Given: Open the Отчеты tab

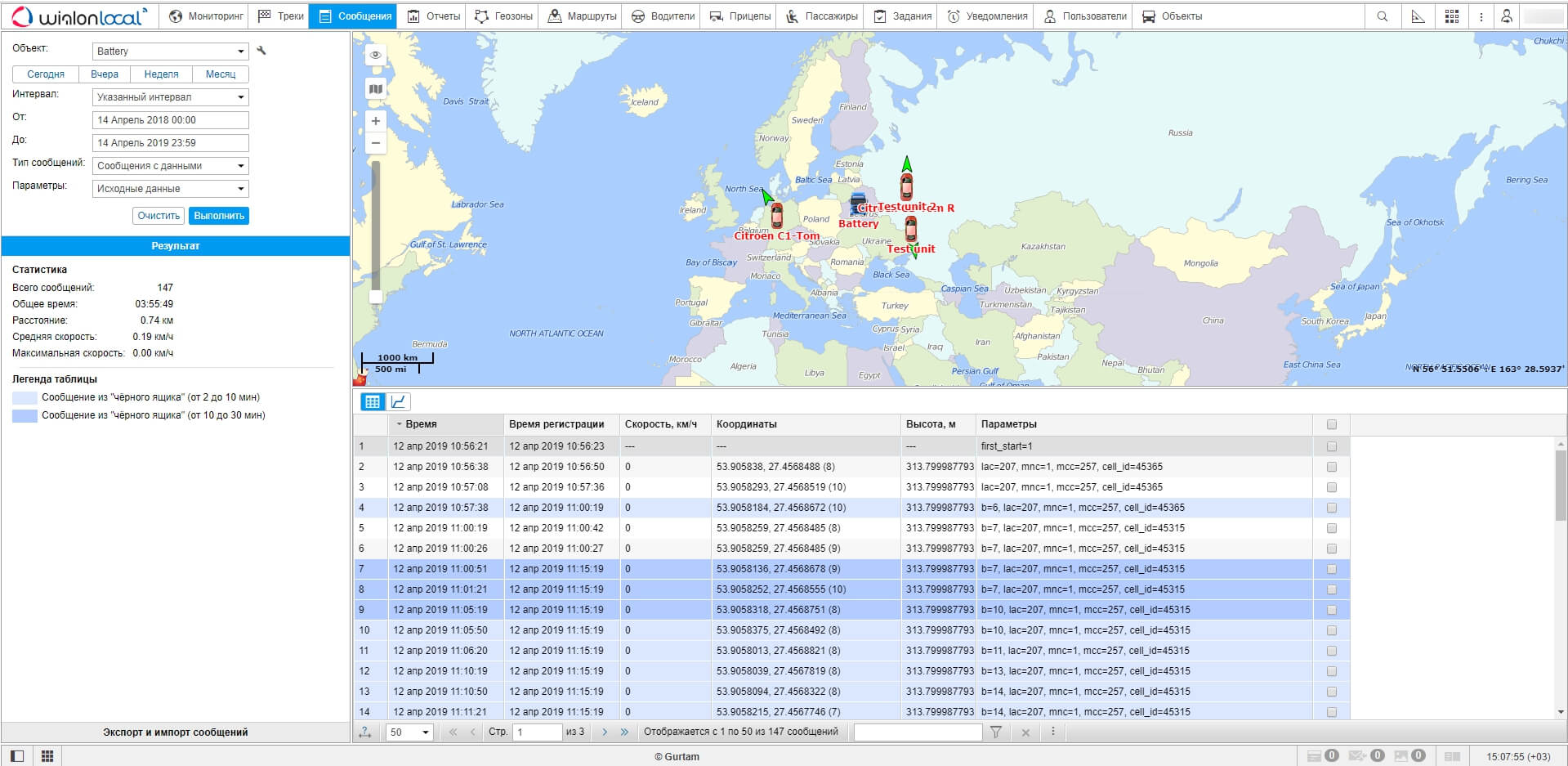Looking at the screenshot, I should [x=434, y=16].
